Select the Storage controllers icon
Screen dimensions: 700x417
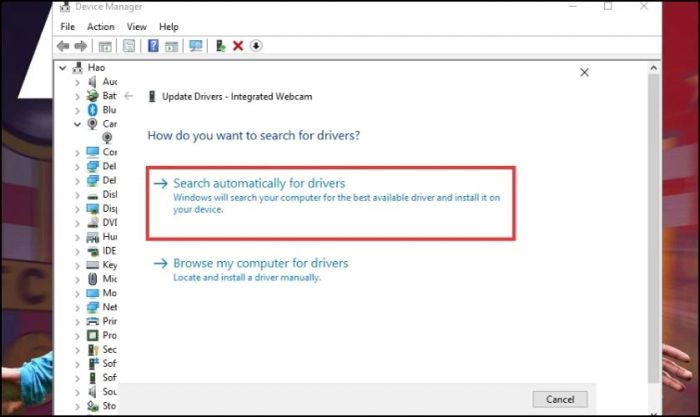point(92,406)
